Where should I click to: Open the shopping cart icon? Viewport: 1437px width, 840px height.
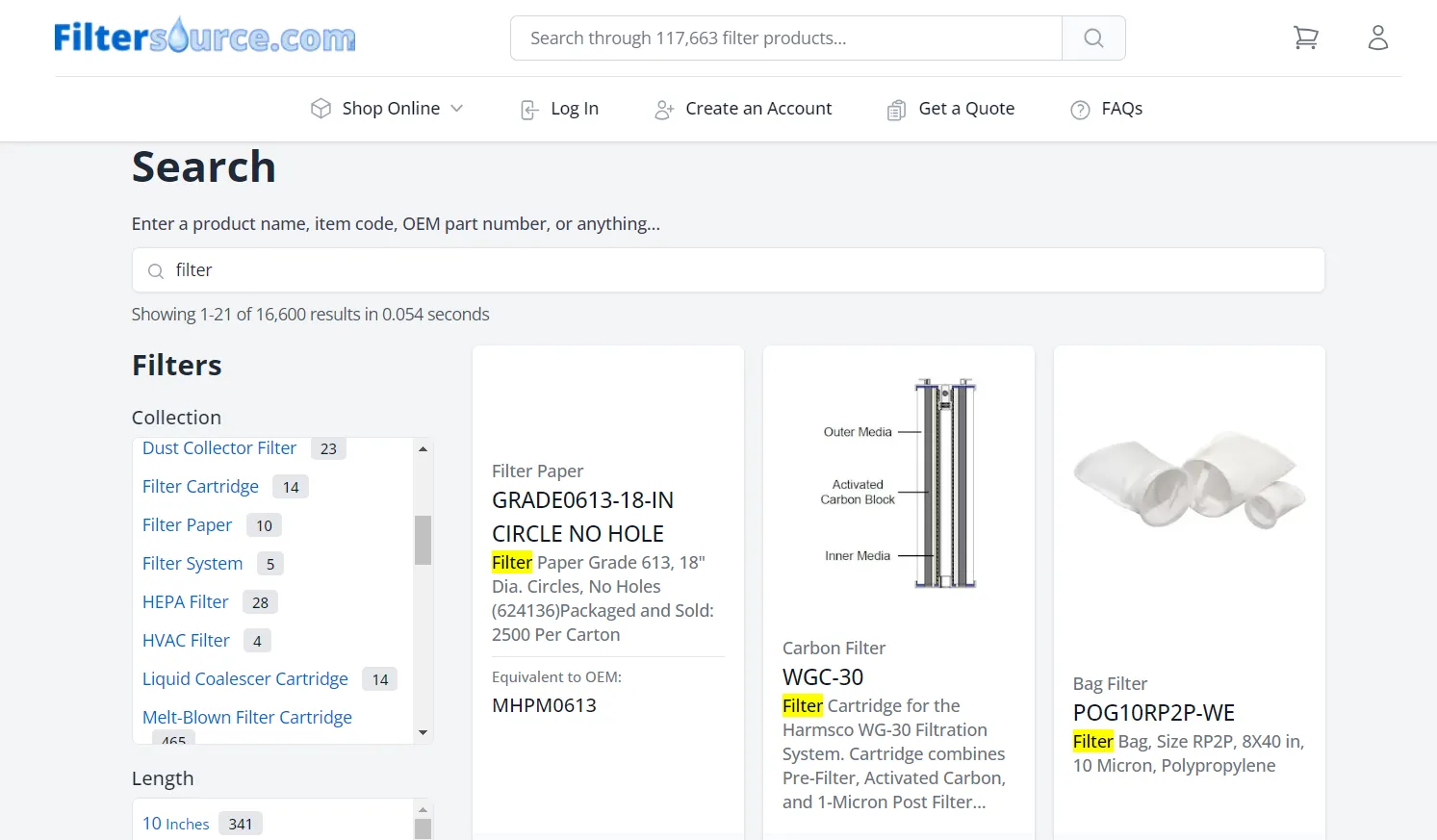pos(1306,38)
